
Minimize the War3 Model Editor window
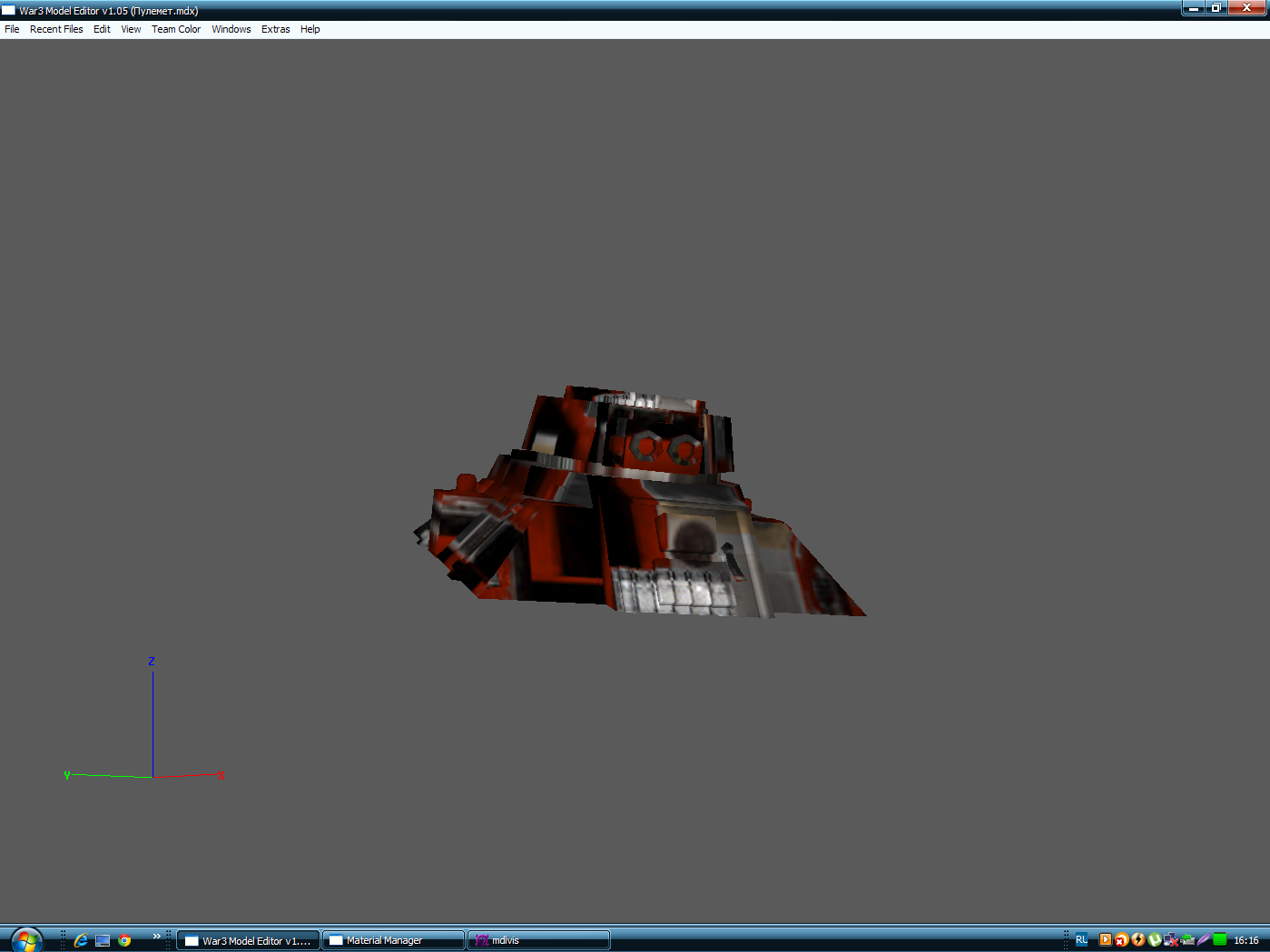1193,8
